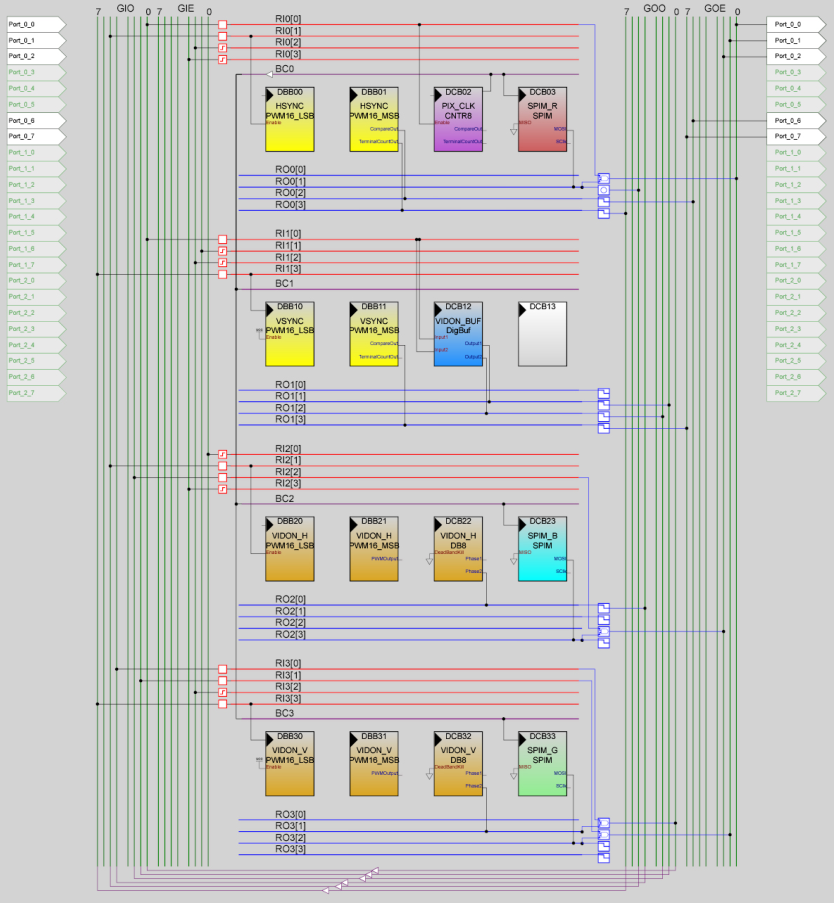Click the GIE bus label

(185, 9)
